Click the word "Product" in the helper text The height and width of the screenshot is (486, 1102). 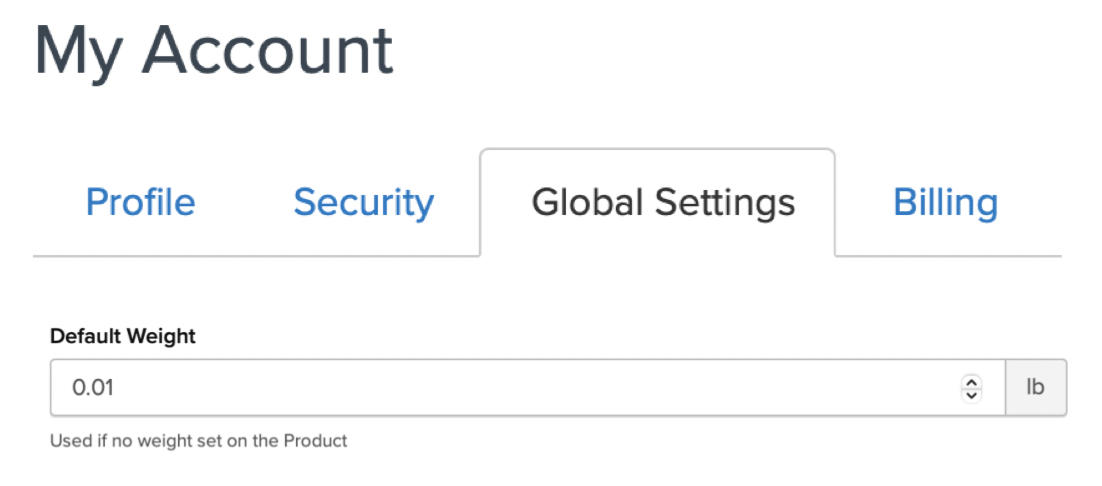point(315,440)
